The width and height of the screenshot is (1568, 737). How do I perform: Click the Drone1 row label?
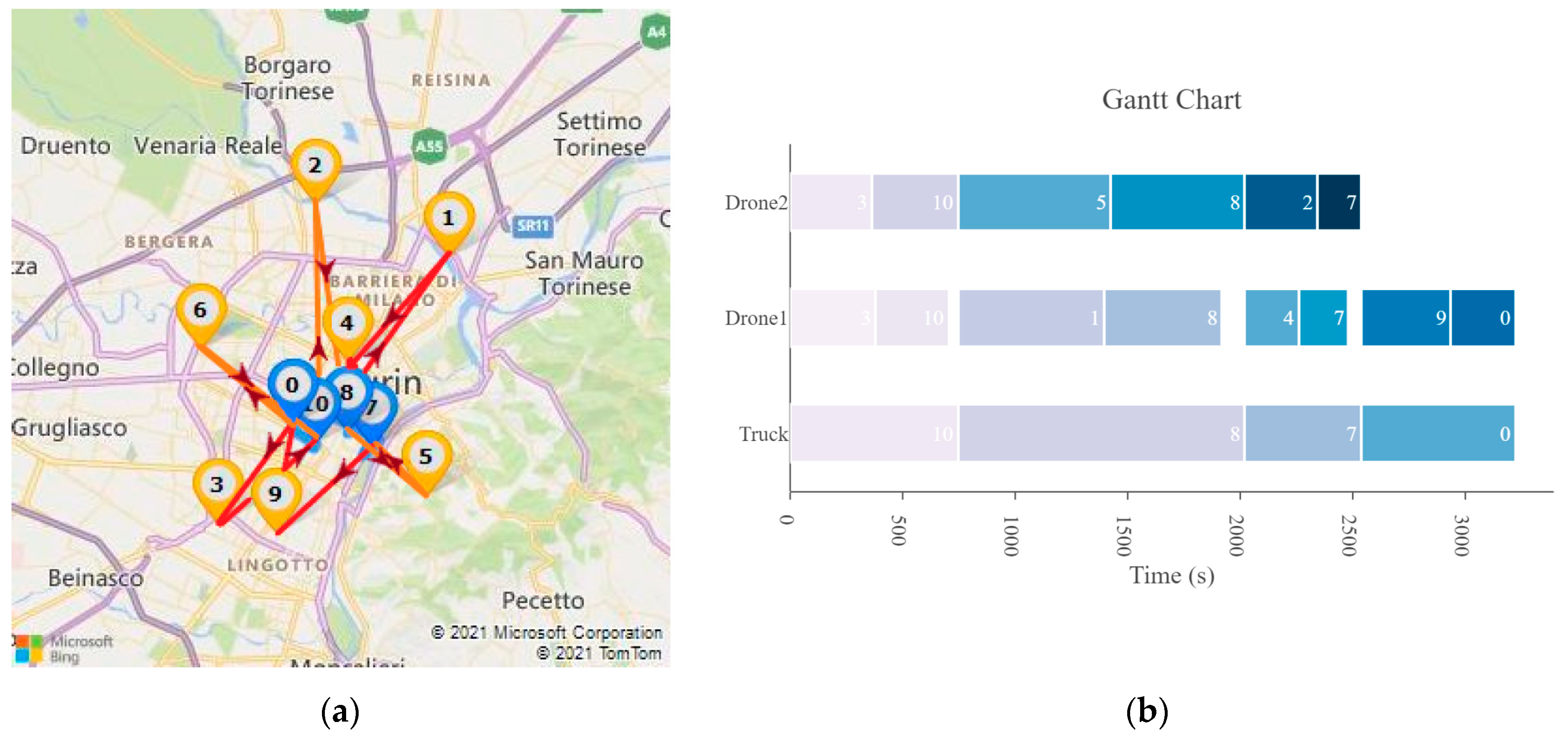(x=756, y=318)
